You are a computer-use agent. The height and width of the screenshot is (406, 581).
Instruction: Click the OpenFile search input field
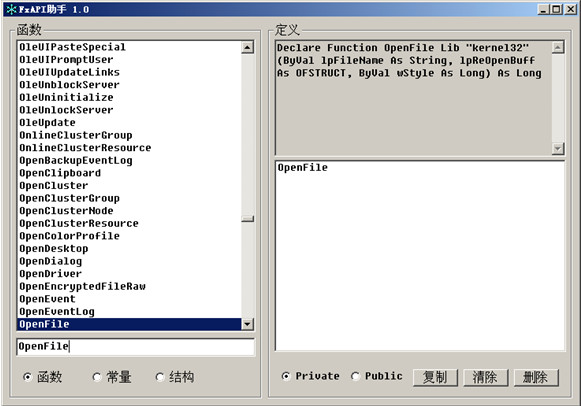[136, 347]
